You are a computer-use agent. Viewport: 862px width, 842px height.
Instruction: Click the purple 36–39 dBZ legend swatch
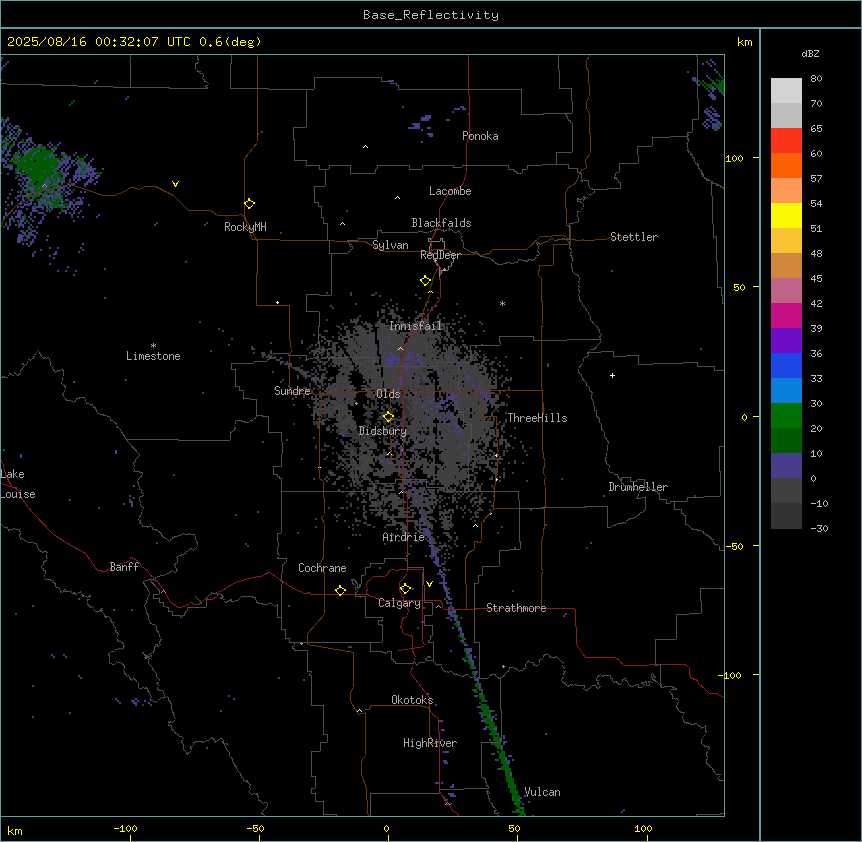click(x=786, y=341)
